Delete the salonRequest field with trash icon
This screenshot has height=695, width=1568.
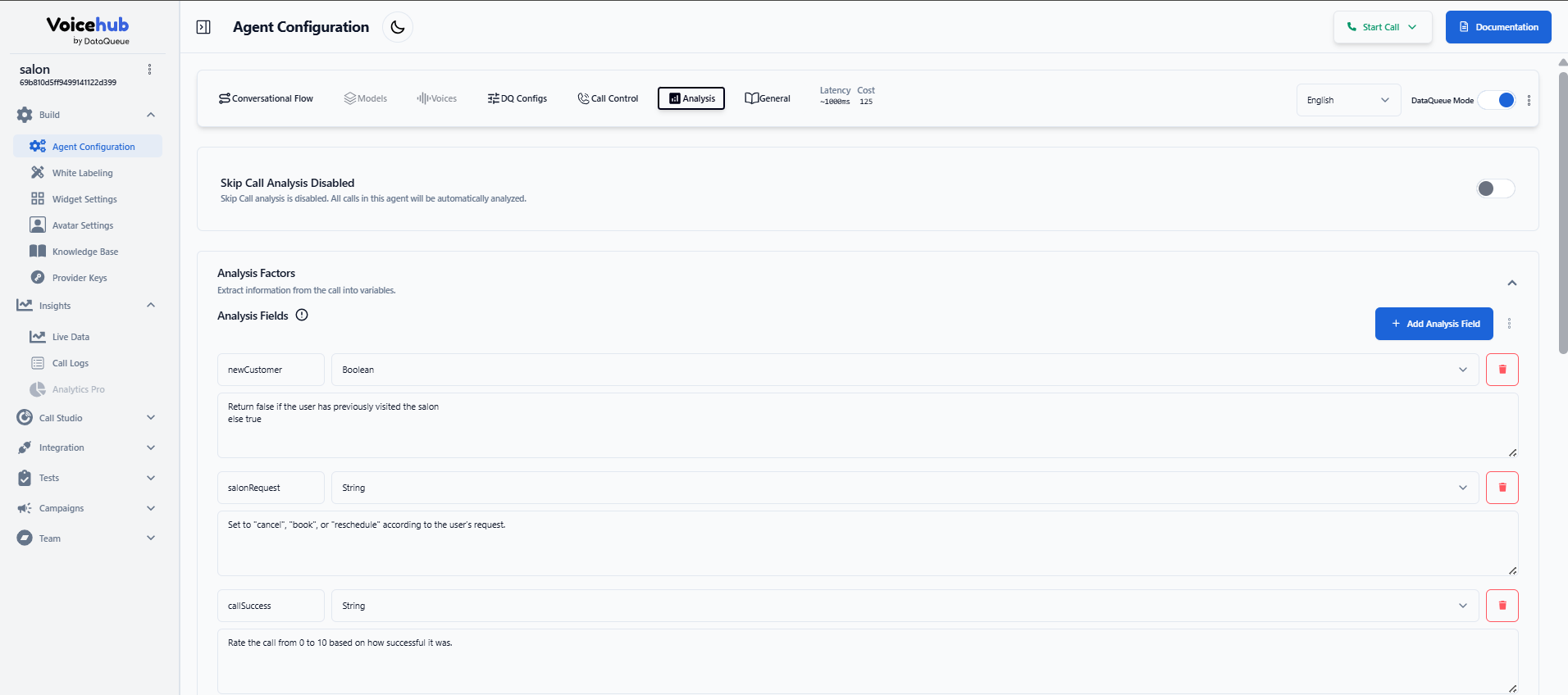point(1502,488)
